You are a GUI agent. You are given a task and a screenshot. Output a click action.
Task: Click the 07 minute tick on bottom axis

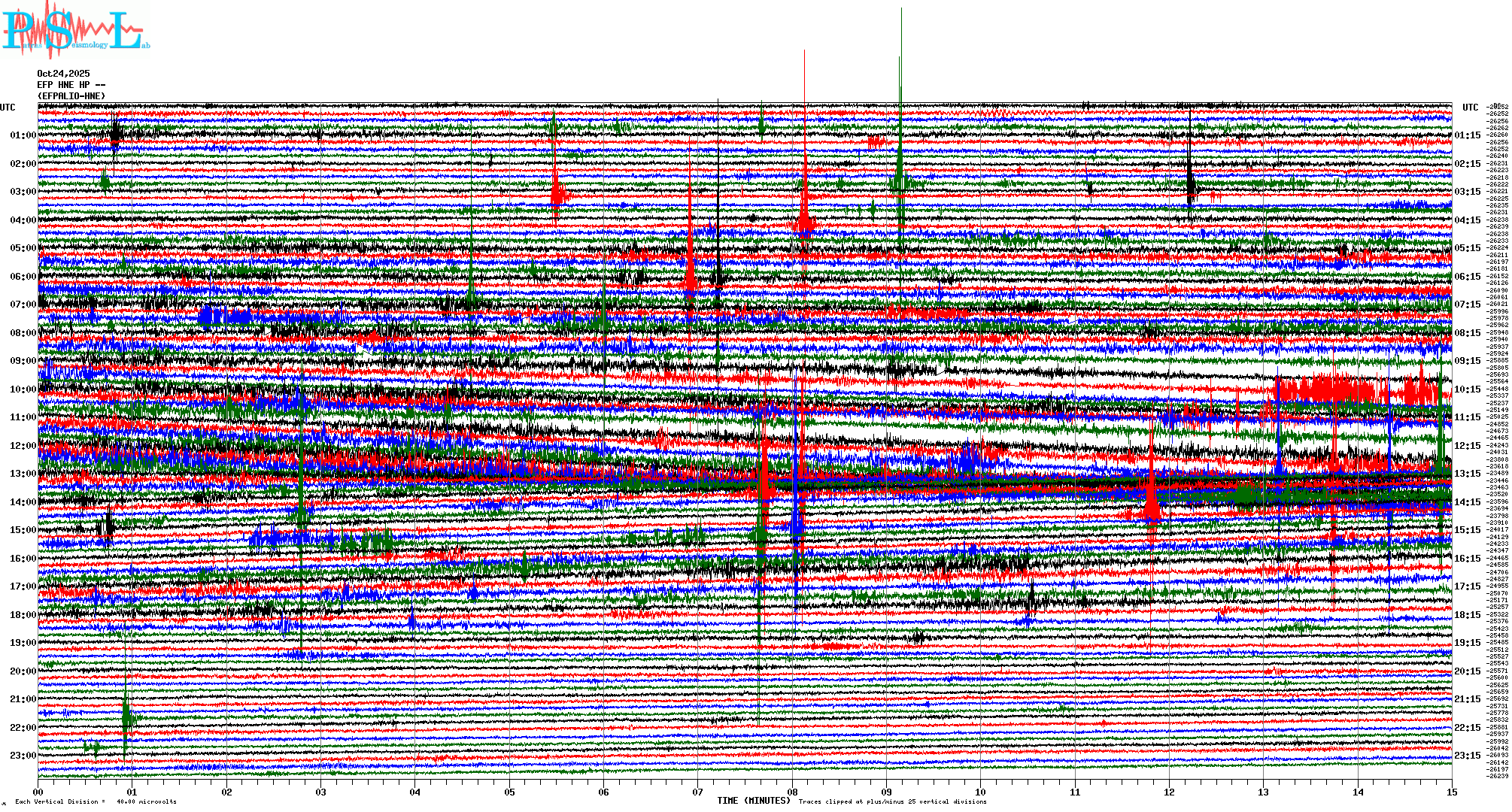click(698, 792)
